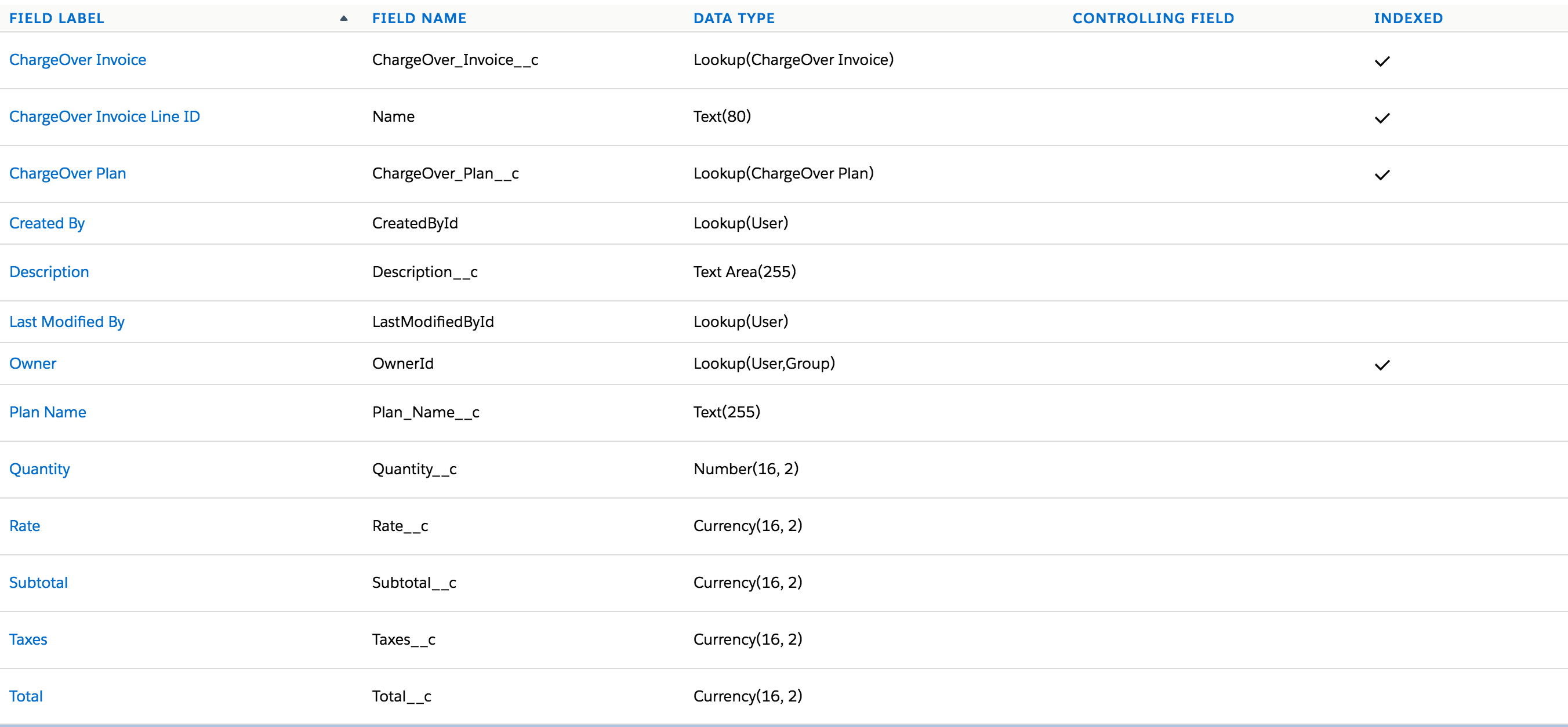This screenshot has width=1568, height=727.
Task: Click Lookup(User) in Last Modified By row
Action: 741,322
